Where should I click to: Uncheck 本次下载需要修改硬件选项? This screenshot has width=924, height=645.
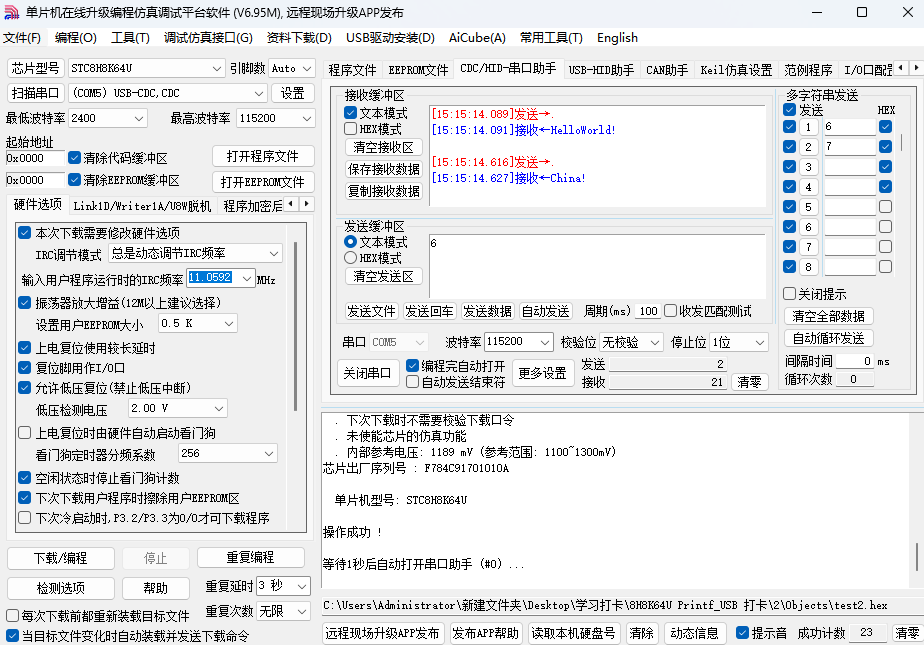(25, 233)
